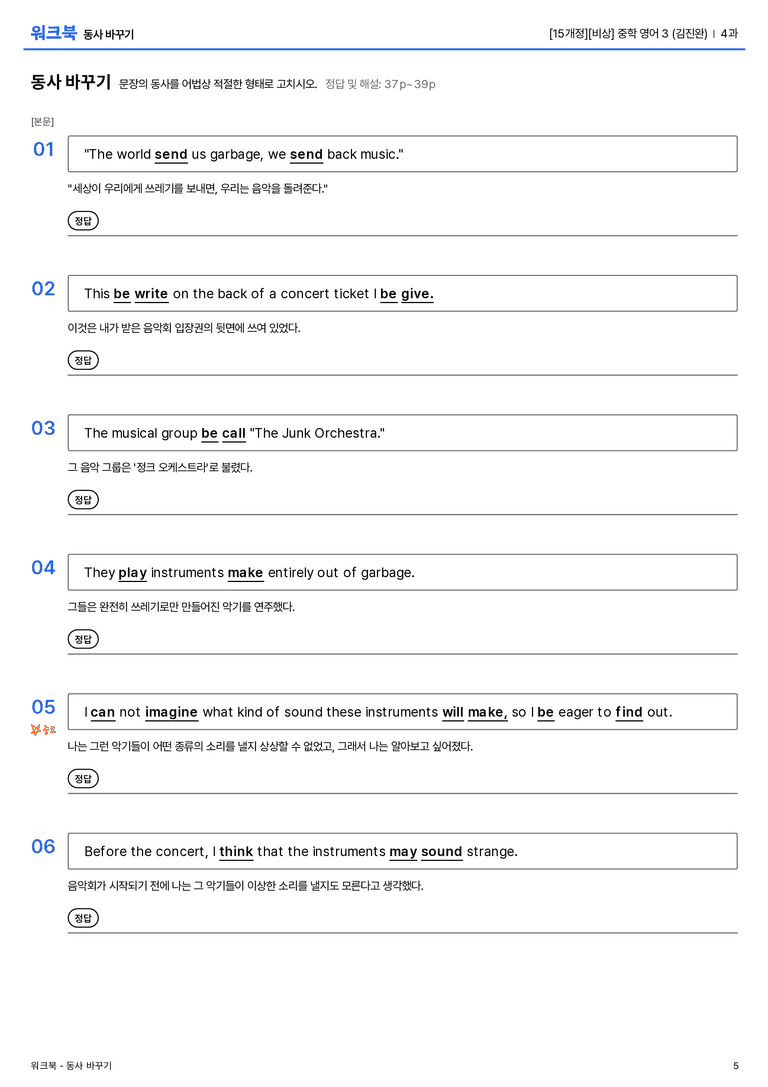The height and width of the screenshot is (1087, 768).
Task: Click the 정답 badge under question 05
Action: 83,779
